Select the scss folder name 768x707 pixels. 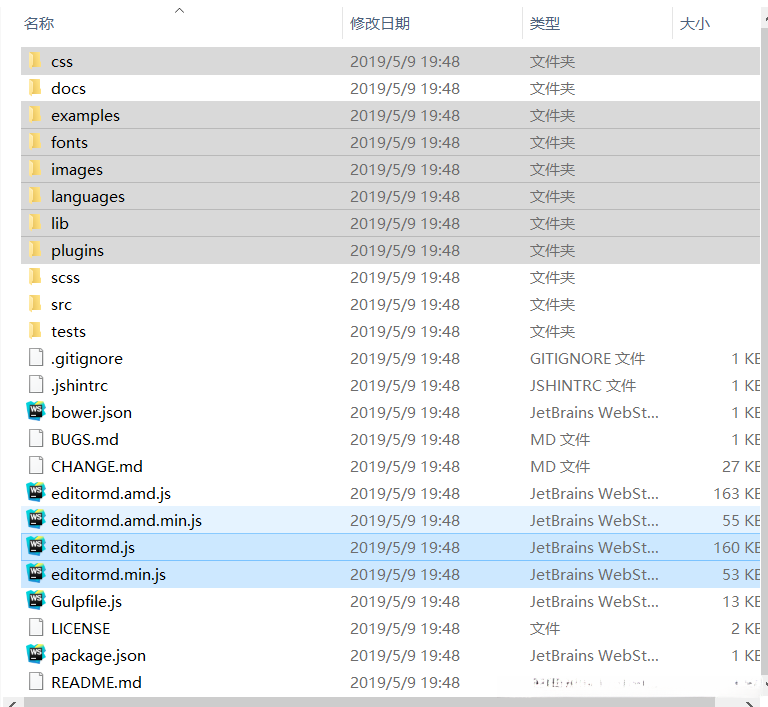pyautogui.click(x=65, y=278)
